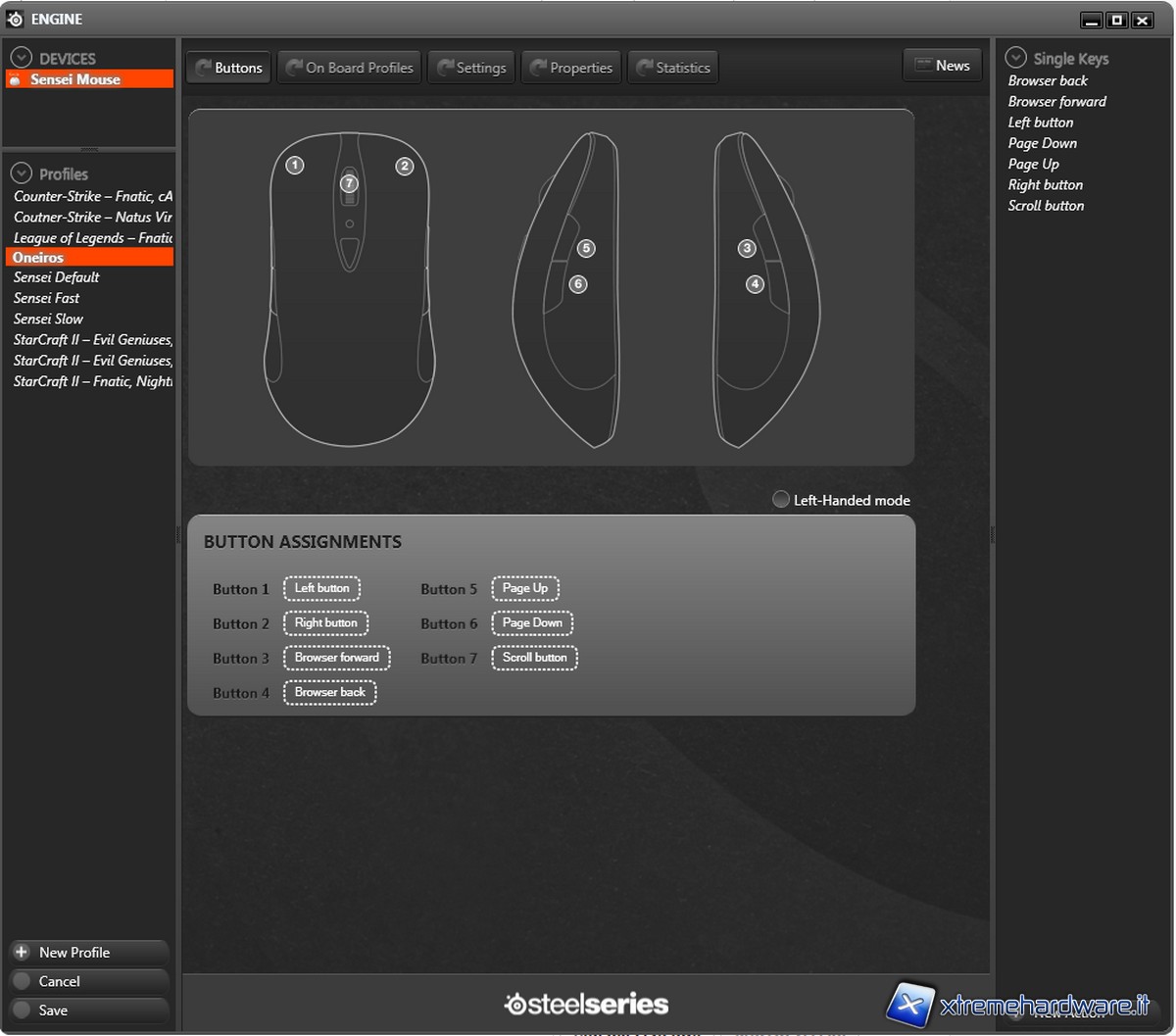Click button marker 1 on mouse diagram
This screenshot has width=1176, height=1036.
click(x=295, y=166)
